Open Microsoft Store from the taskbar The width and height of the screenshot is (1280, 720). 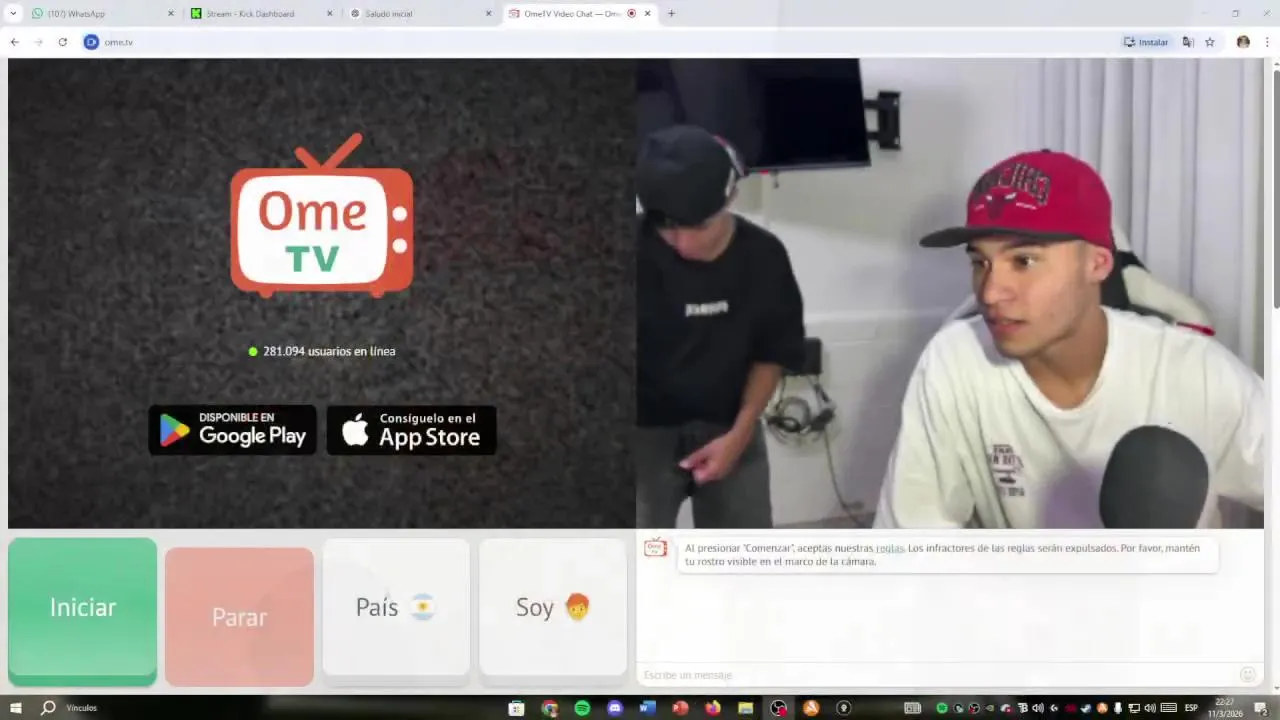[x=516, y=708]
